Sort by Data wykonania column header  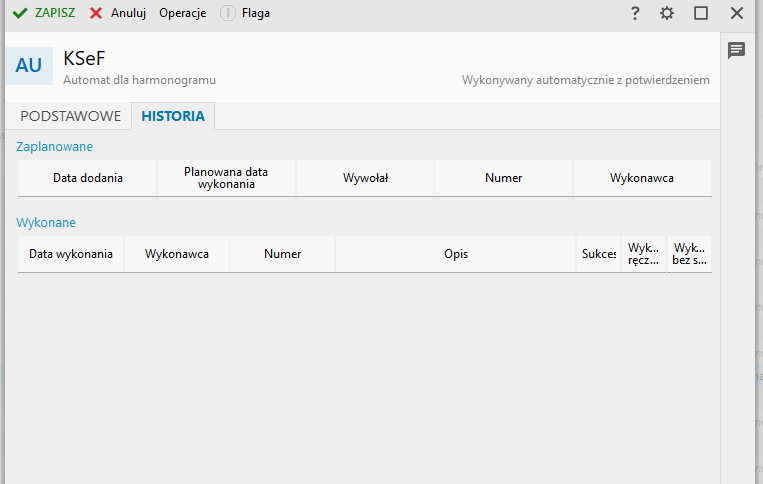click(x=71, y=254)
